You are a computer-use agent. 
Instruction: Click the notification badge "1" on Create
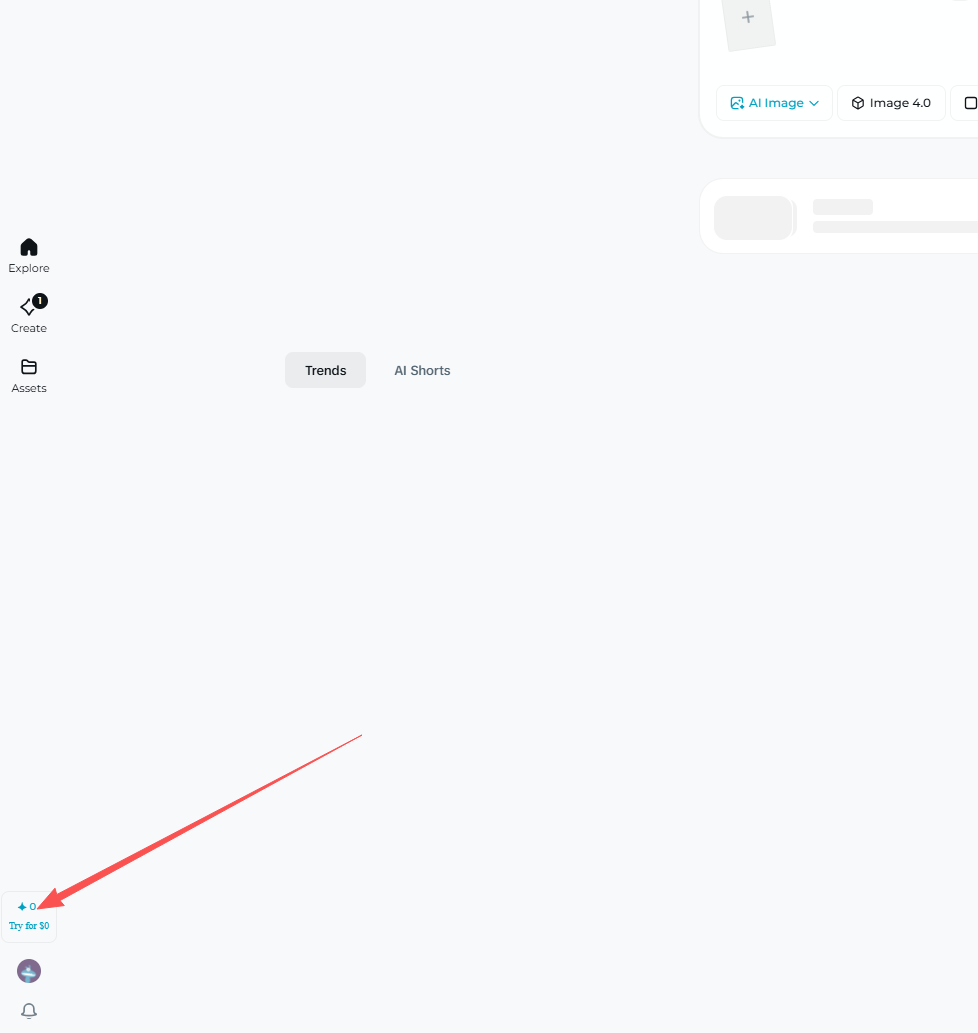40,300
